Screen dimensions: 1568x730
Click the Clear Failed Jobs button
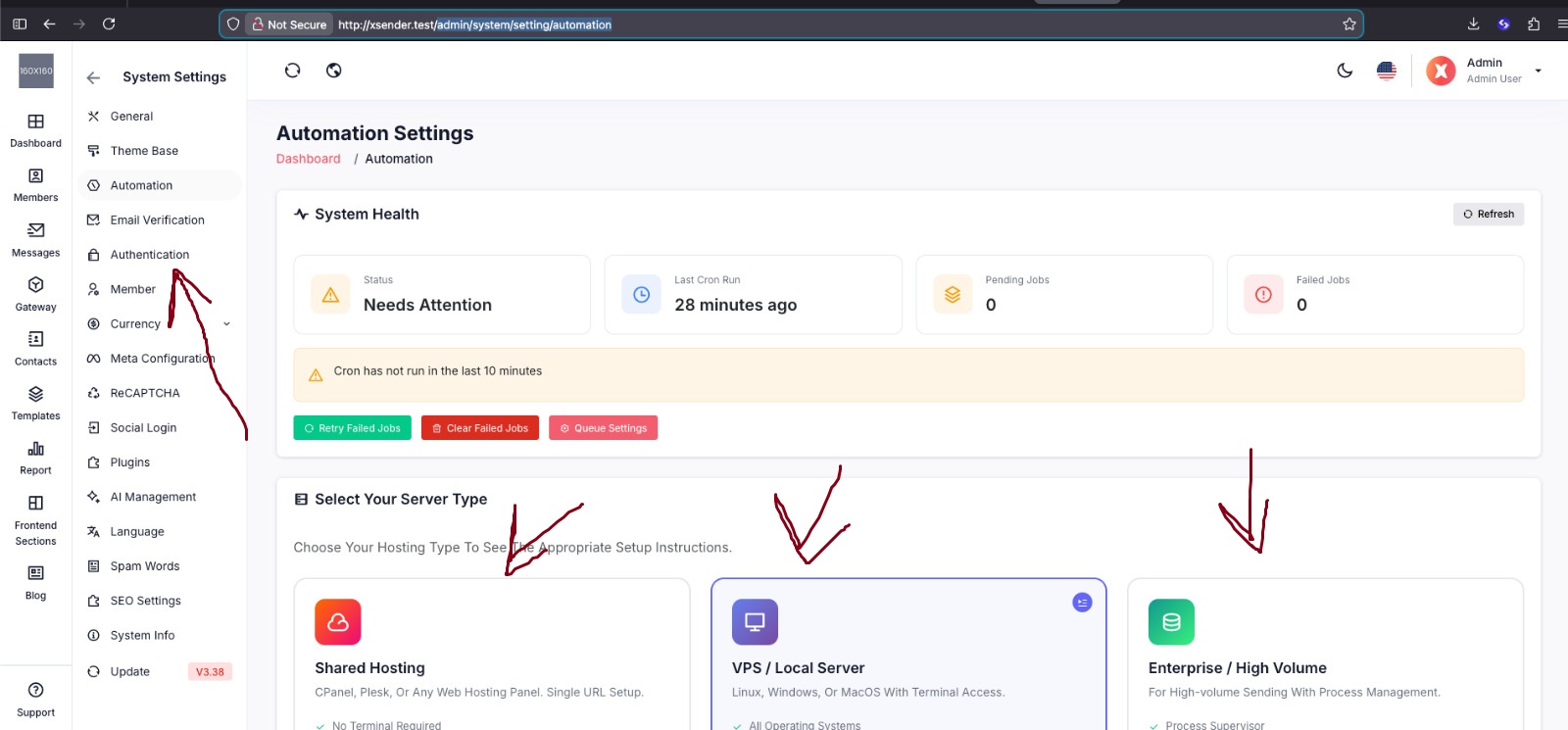(479, 428)
